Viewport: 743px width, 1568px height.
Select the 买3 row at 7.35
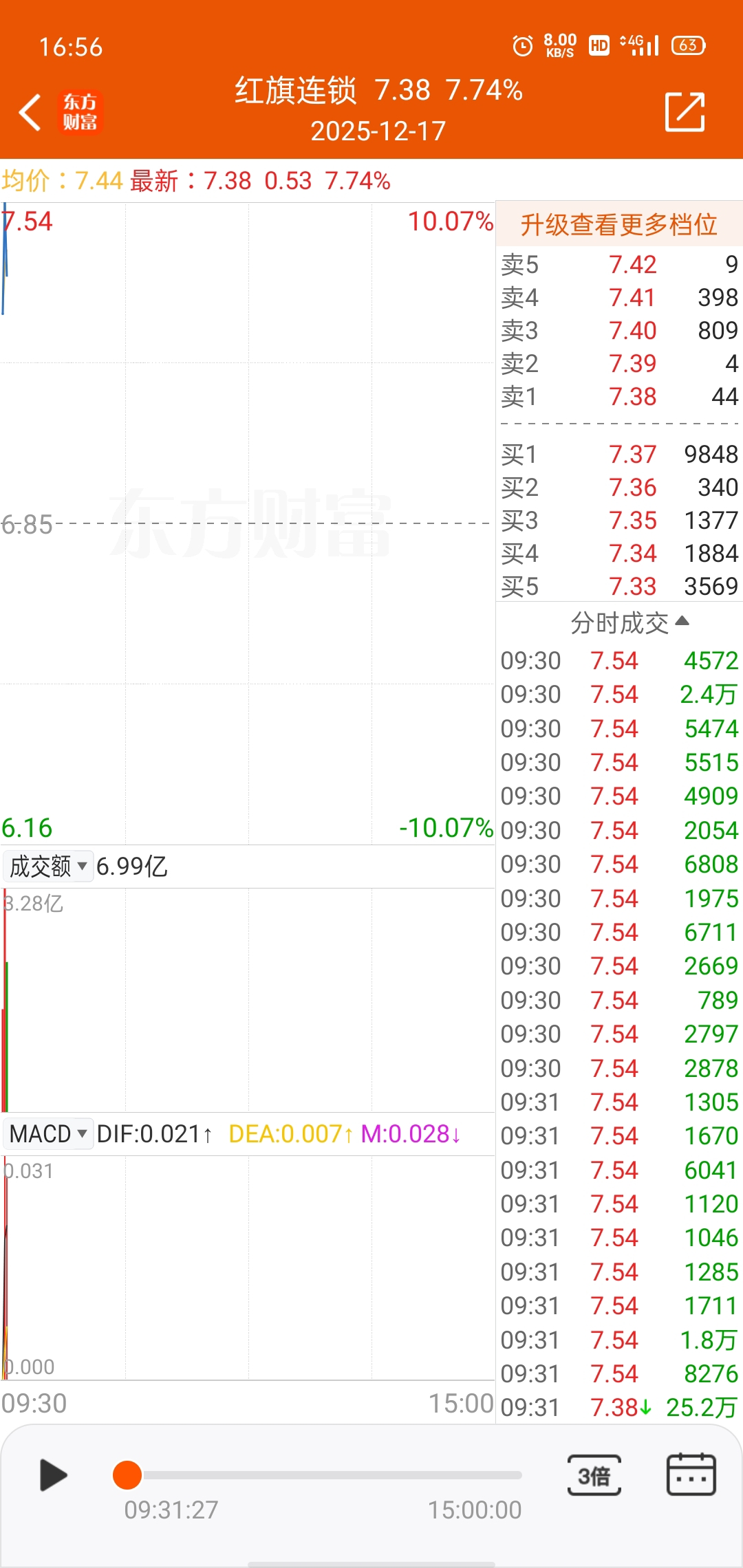pos(619,521)
